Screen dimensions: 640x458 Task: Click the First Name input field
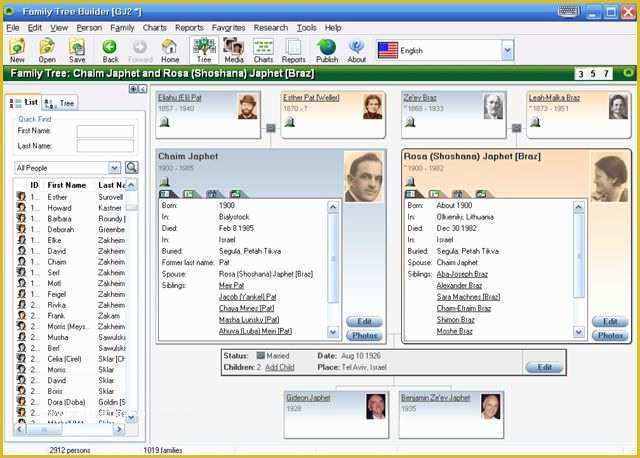pyautogui.click(x=105, y=131)
